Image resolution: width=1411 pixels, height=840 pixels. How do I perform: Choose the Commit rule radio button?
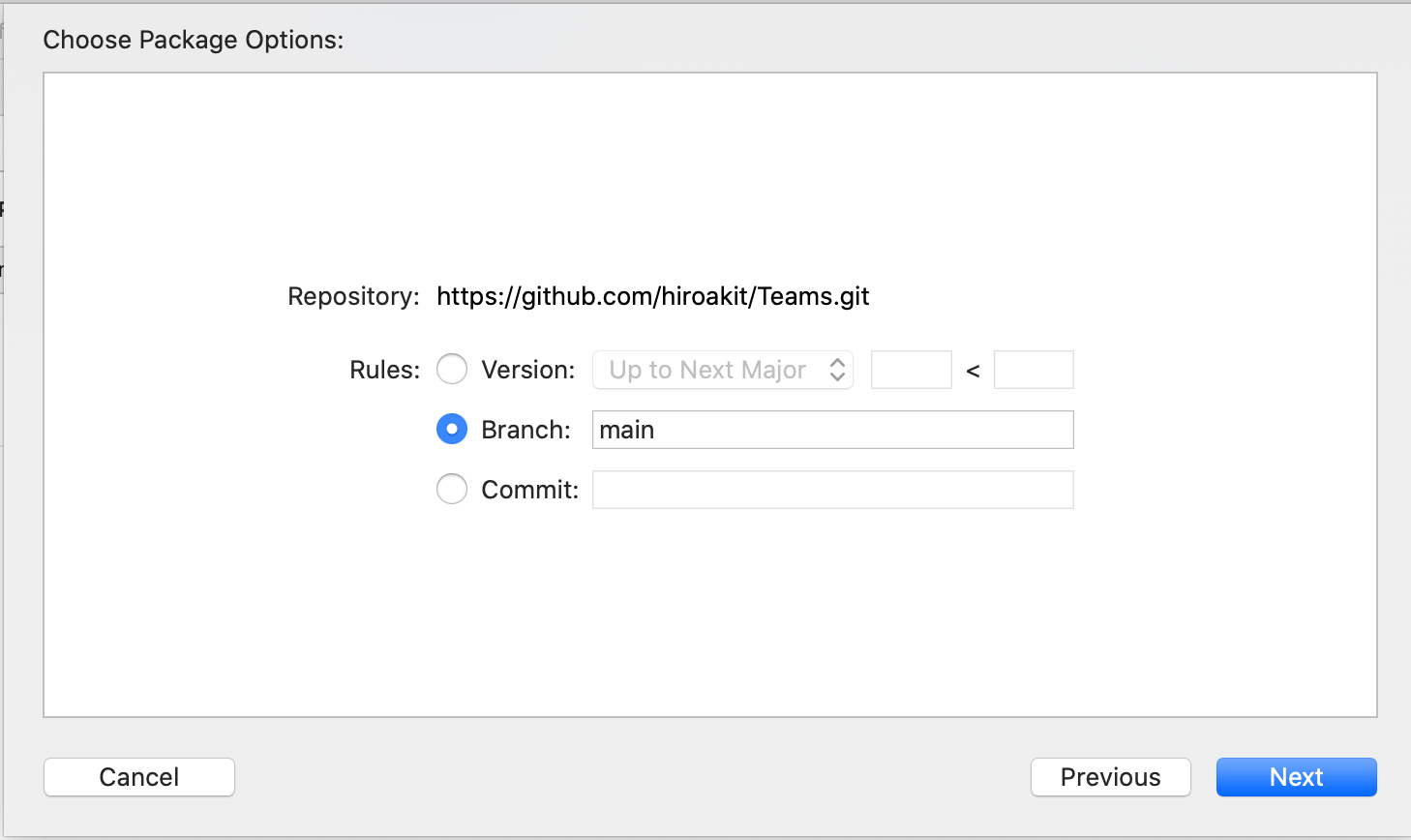tap(452, 489)
